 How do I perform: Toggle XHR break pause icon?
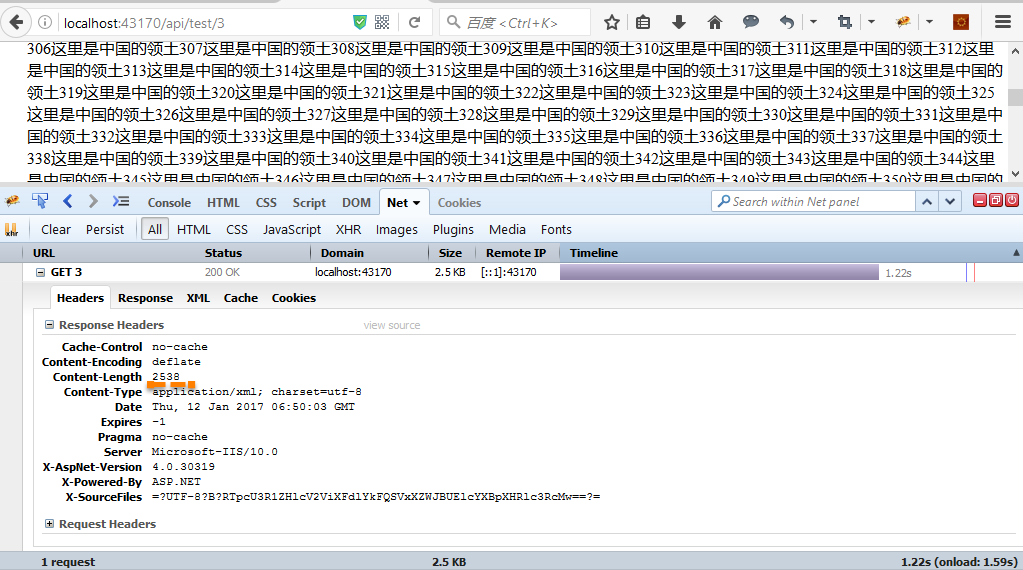pyautogui.click(x=12, y=230)
